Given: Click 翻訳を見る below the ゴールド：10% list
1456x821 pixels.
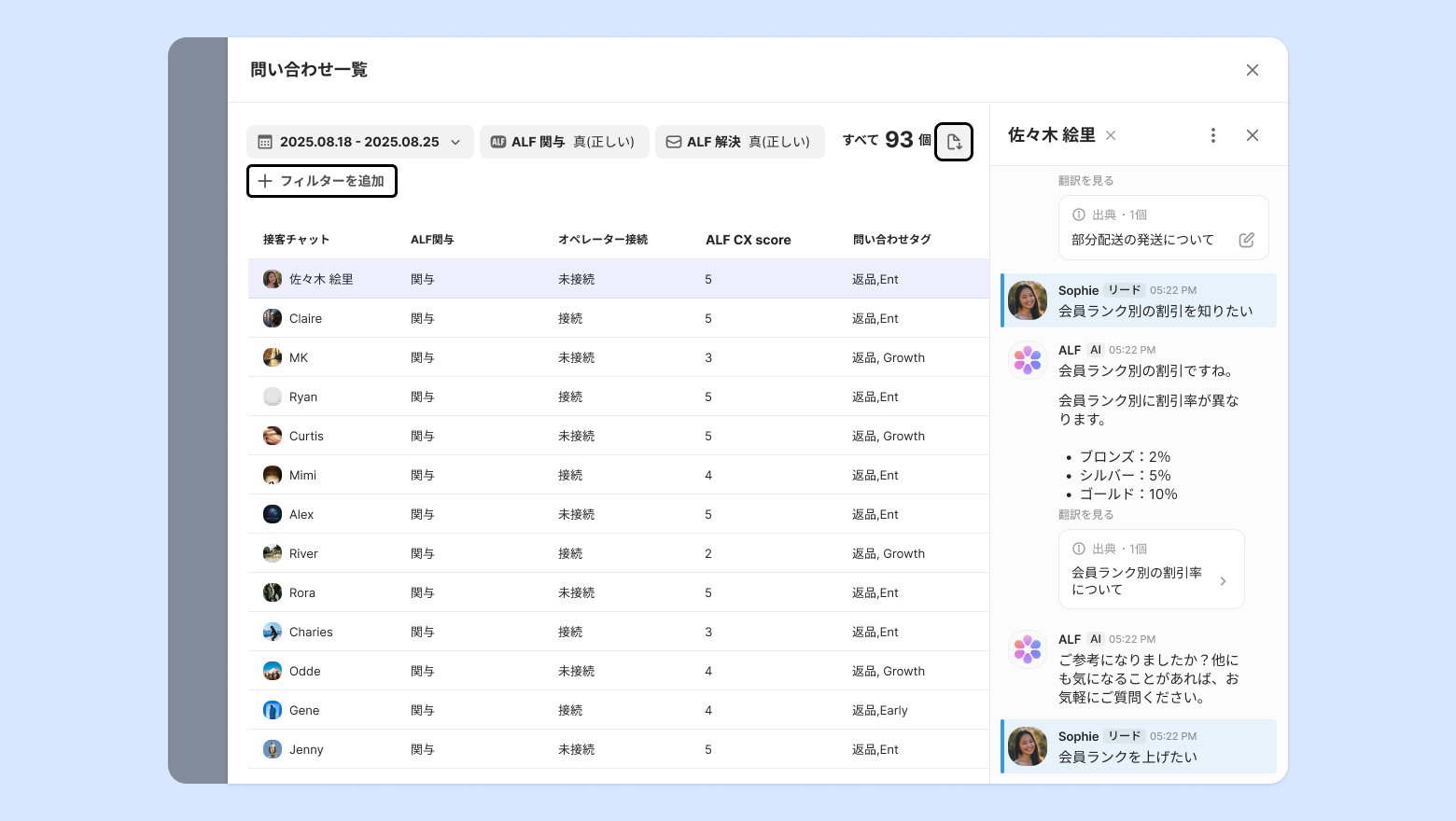Looking at the screenshot, I should [1085, 515].
